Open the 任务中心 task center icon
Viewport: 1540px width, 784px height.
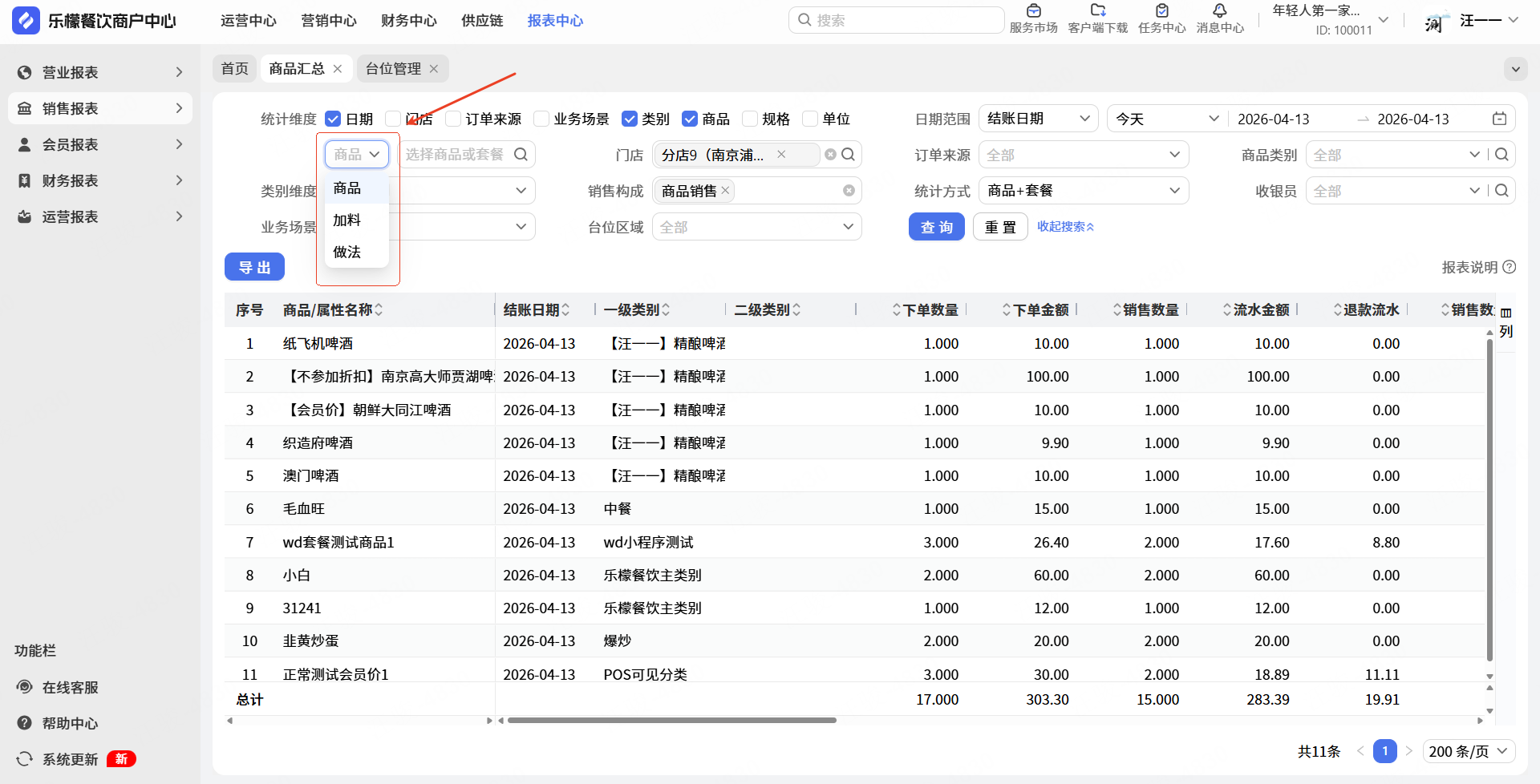point(1161,11)
